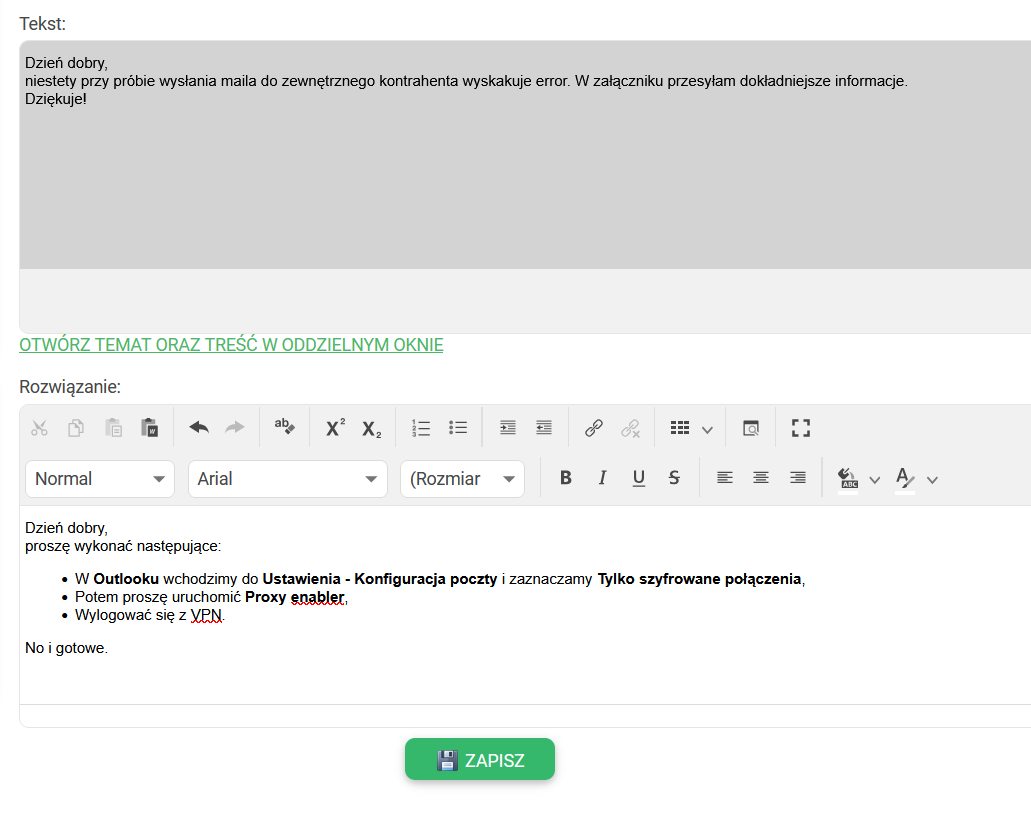Open the preview icon in toolbar
This screenshot has width=1031, height=813.
(751, 428)
